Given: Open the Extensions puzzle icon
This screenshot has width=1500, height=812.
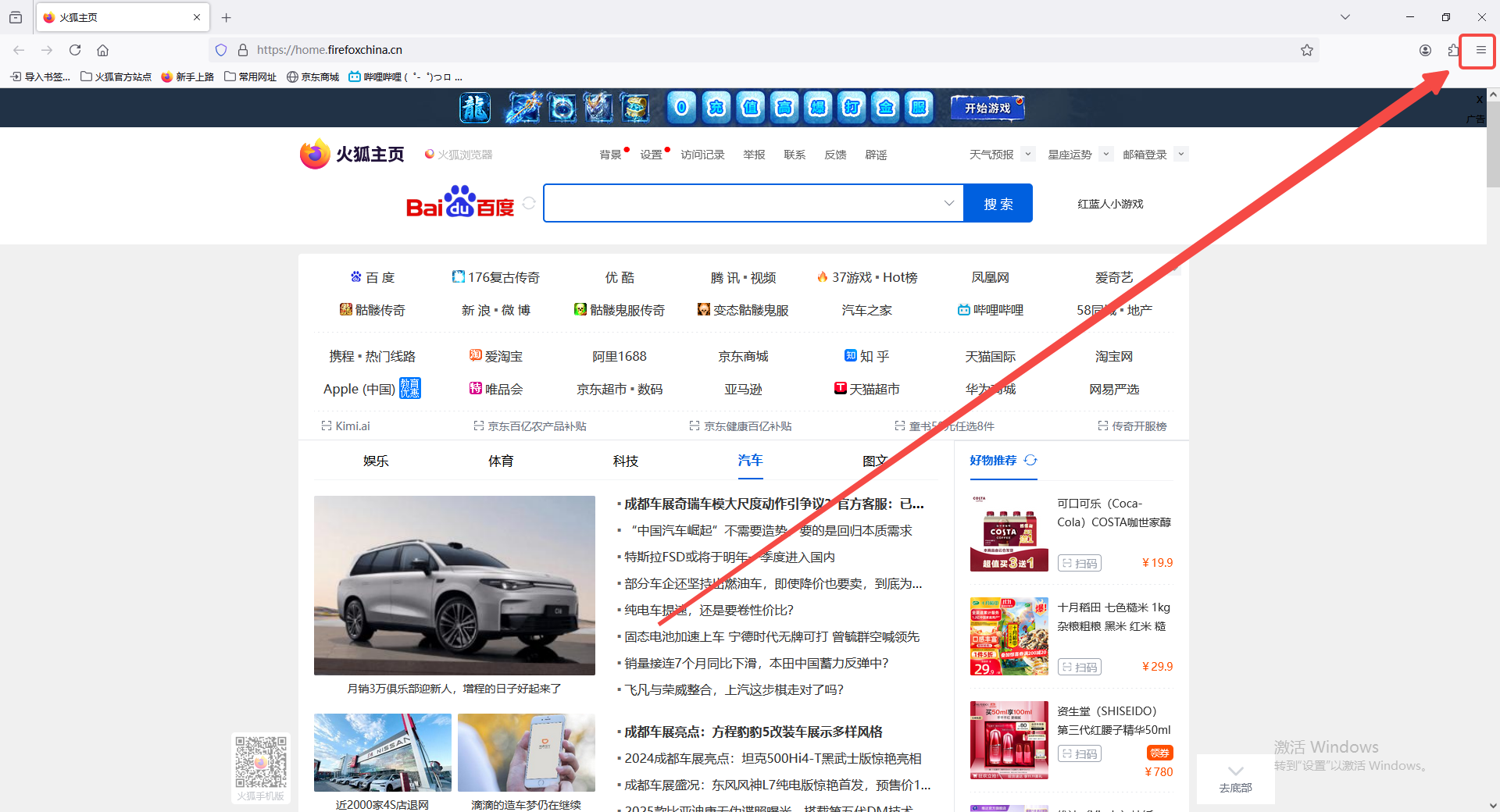Looking at the screenshot, I should click(x=1452, y=50).
